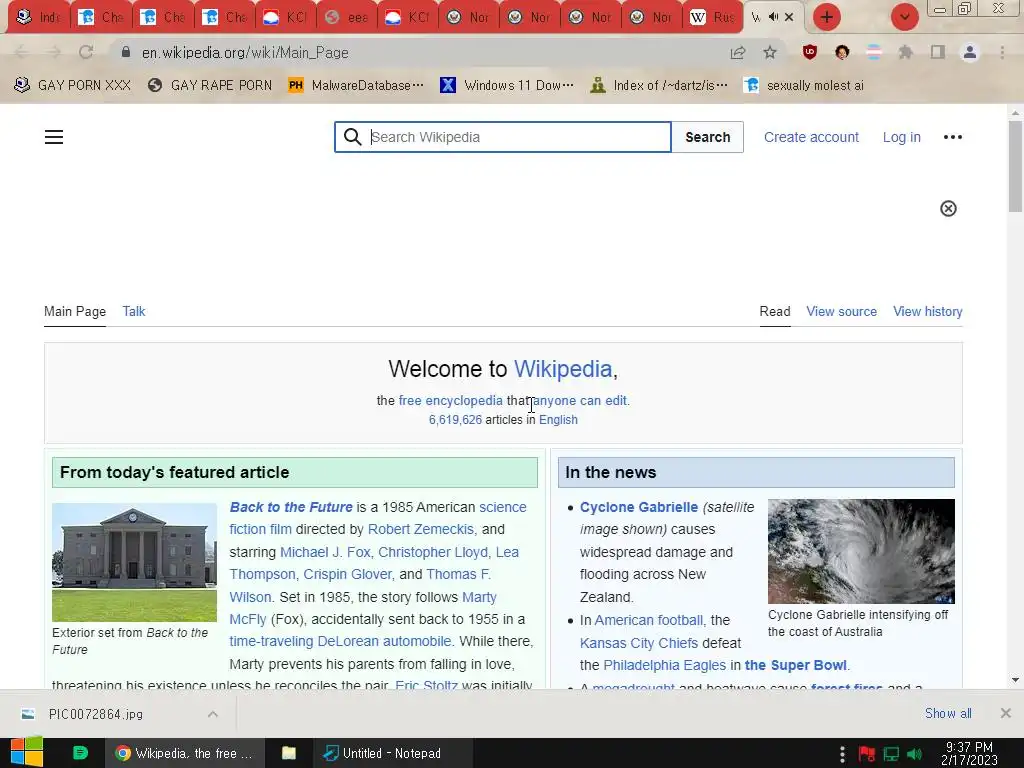Image resolution: width=1024 pixels, height=768 pixels.
Task: Click the Search button
Action: [x=707, y=137]
